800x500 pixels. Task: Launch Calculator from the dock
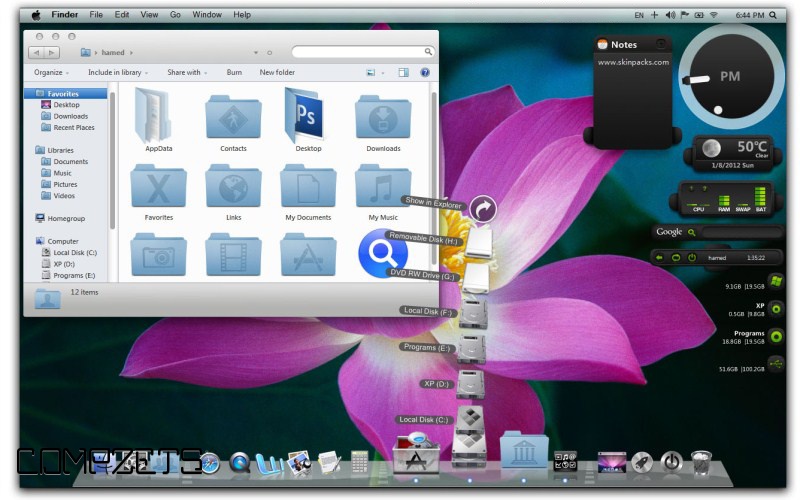(359, 463)
